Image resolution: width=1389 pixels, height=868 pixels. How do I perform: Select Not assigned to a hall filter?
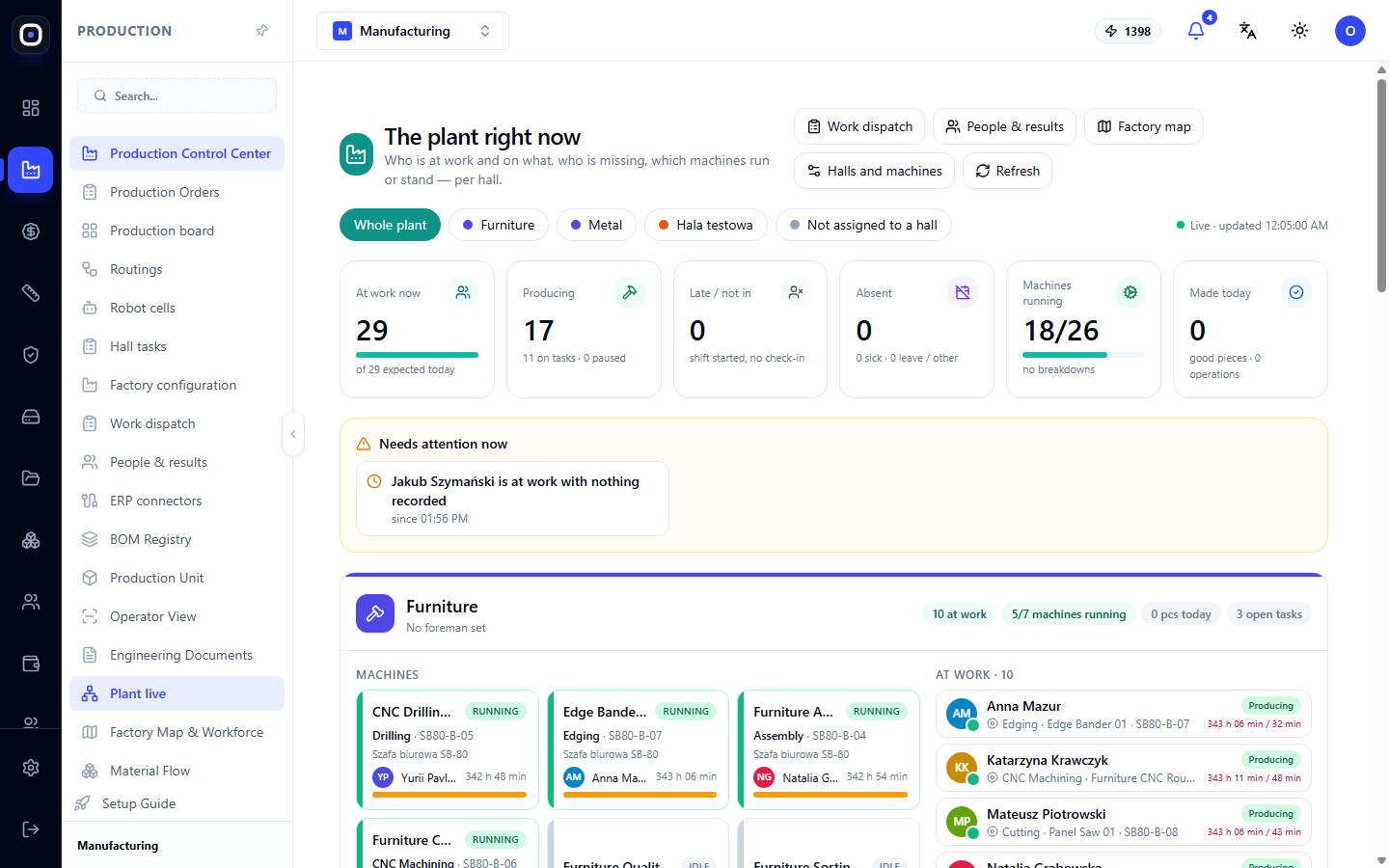coord(863,225)
